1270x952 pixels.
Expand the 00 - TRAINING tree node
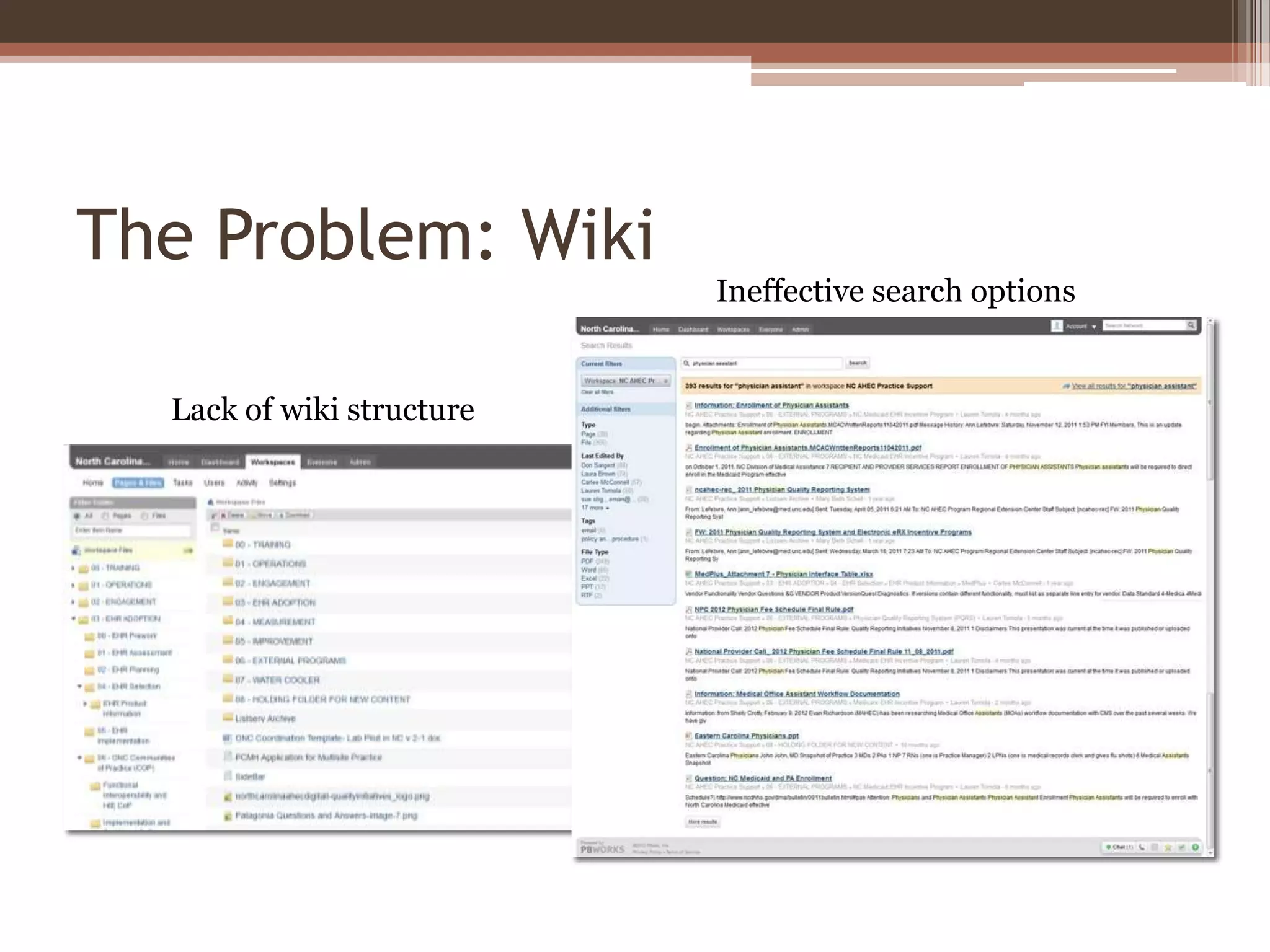pyautogui.click(x=73, y=568)
